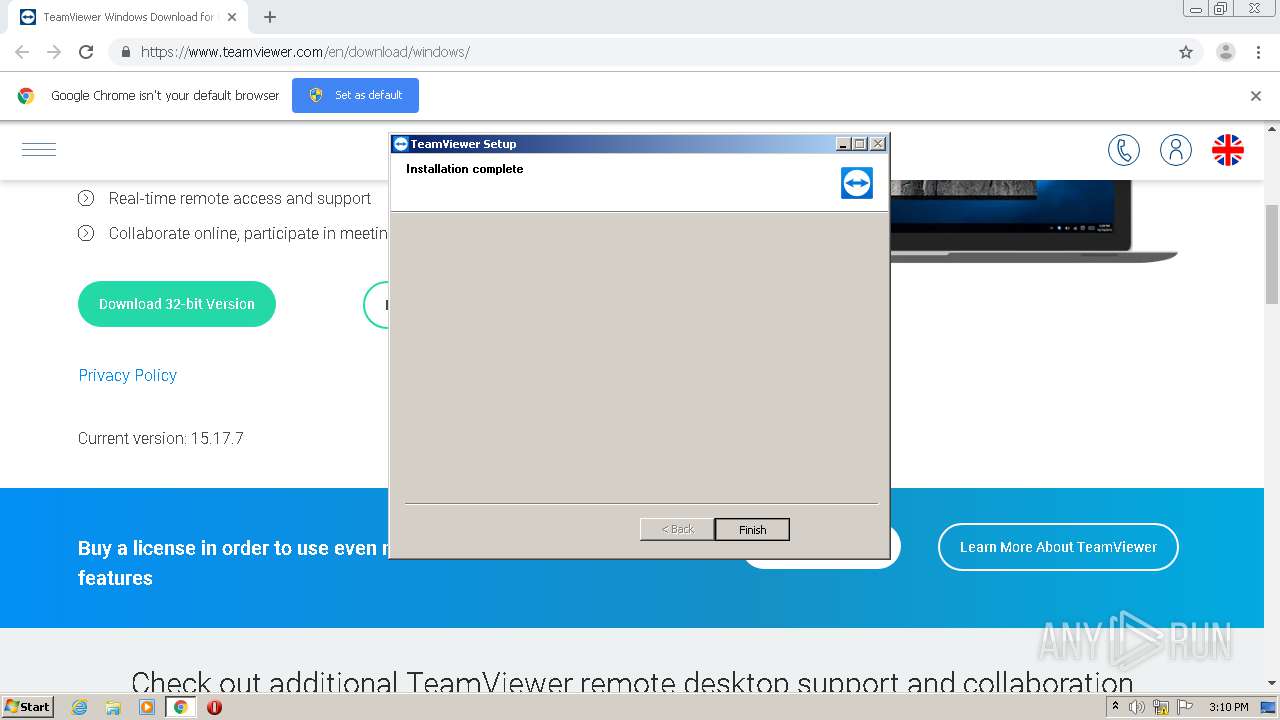1280x720 pixels.
Task: Click scrollbar down arrow on page
Action: point(1272,684)
